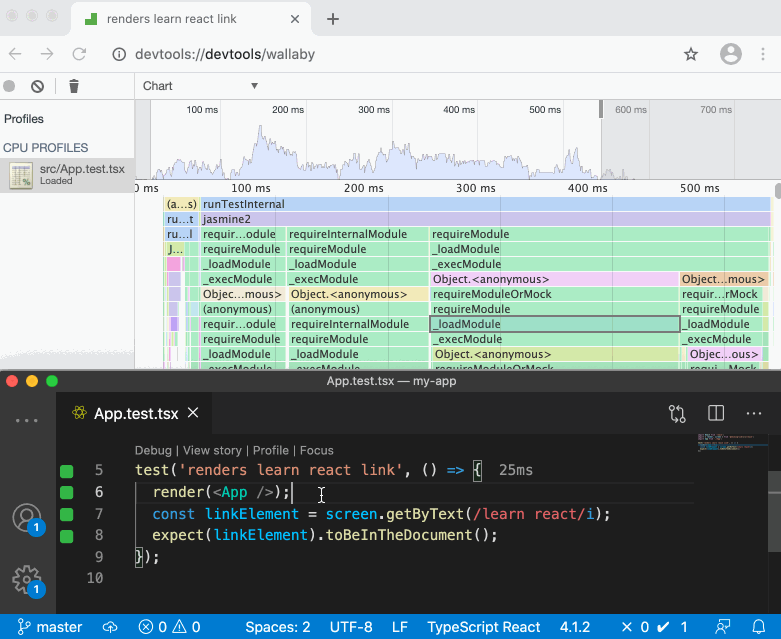Change indentation via Spaces: 2
781x639 pixels.
click(x=277, y=627)
